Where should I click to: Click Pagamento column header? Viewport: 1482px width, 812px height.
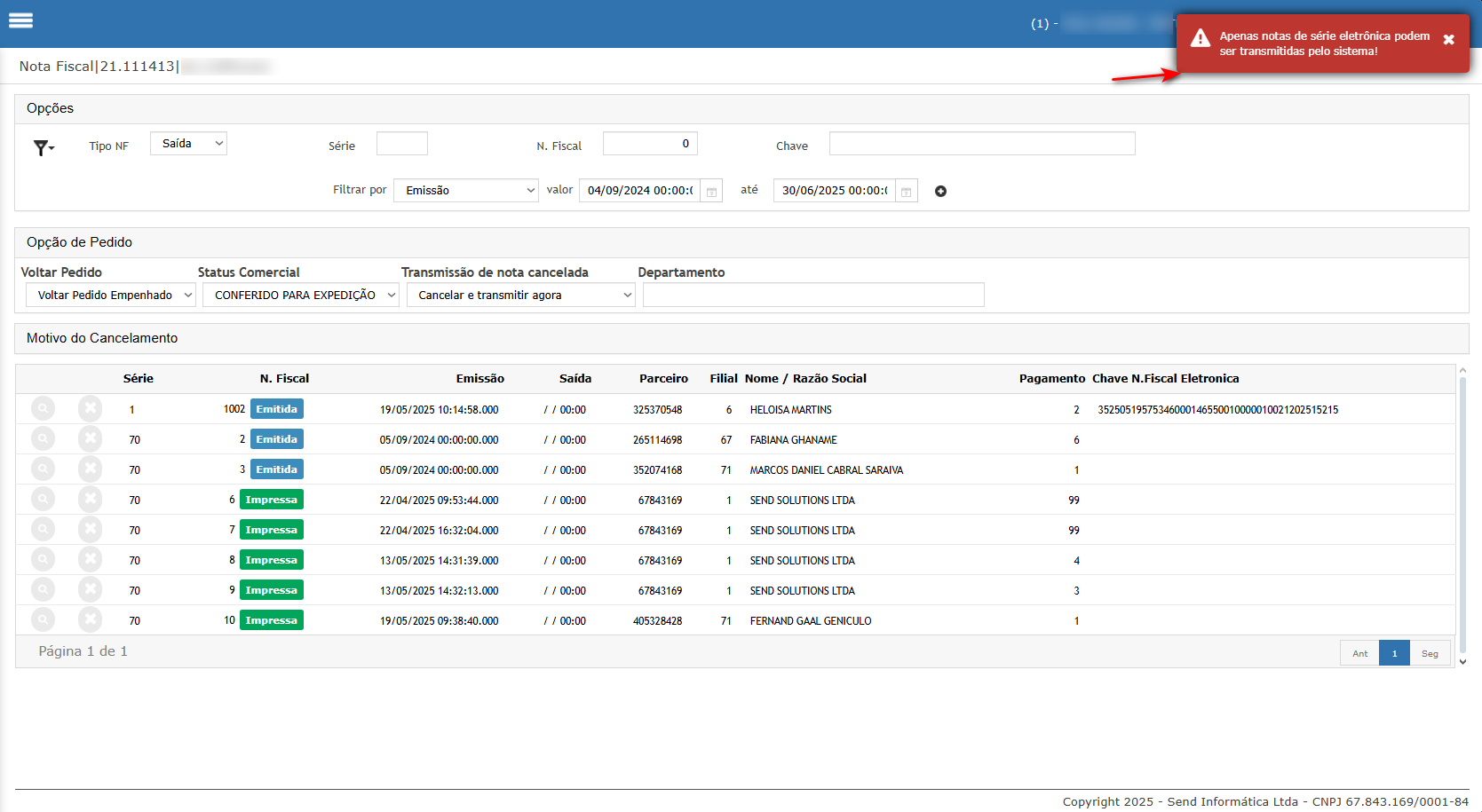[x=1052, y=379]
